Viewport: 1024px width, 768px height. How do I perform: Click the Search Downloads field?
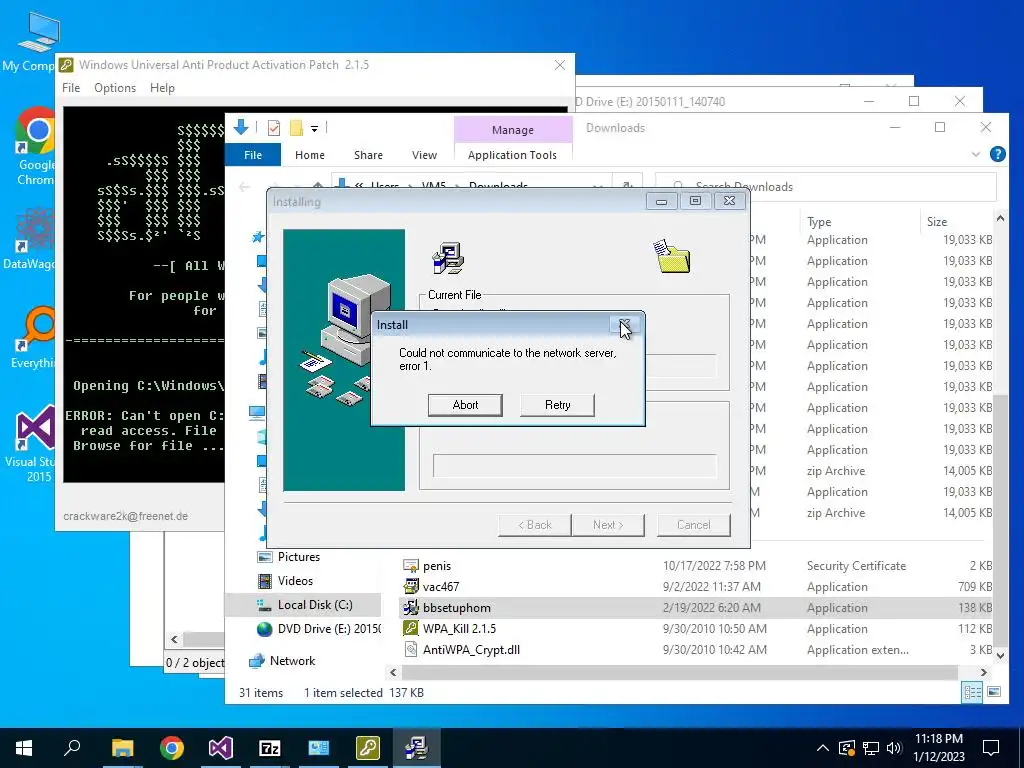click(826, 186)
